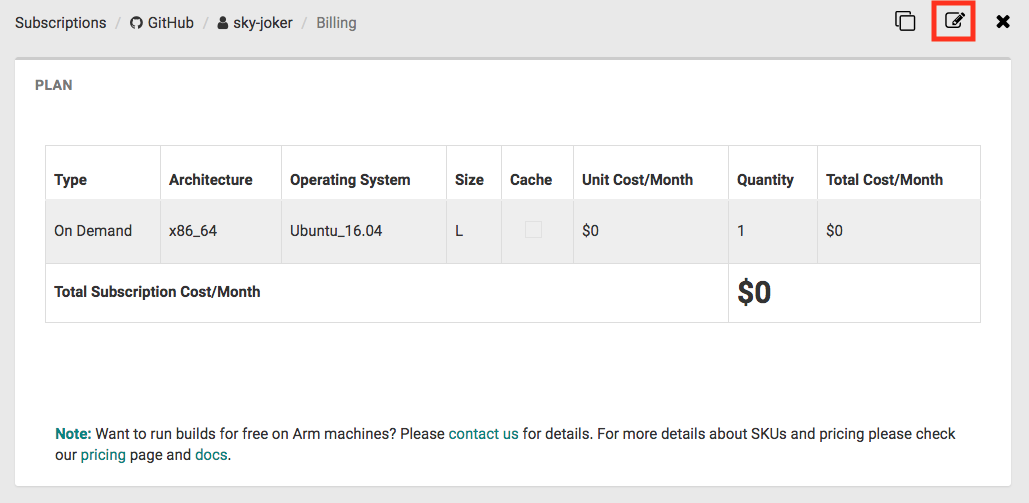Image resolution: width=1029 pixels, height=503 pixels.
Task: Select the Billing breadcrumb item
Action: click(x=337, y=23)
